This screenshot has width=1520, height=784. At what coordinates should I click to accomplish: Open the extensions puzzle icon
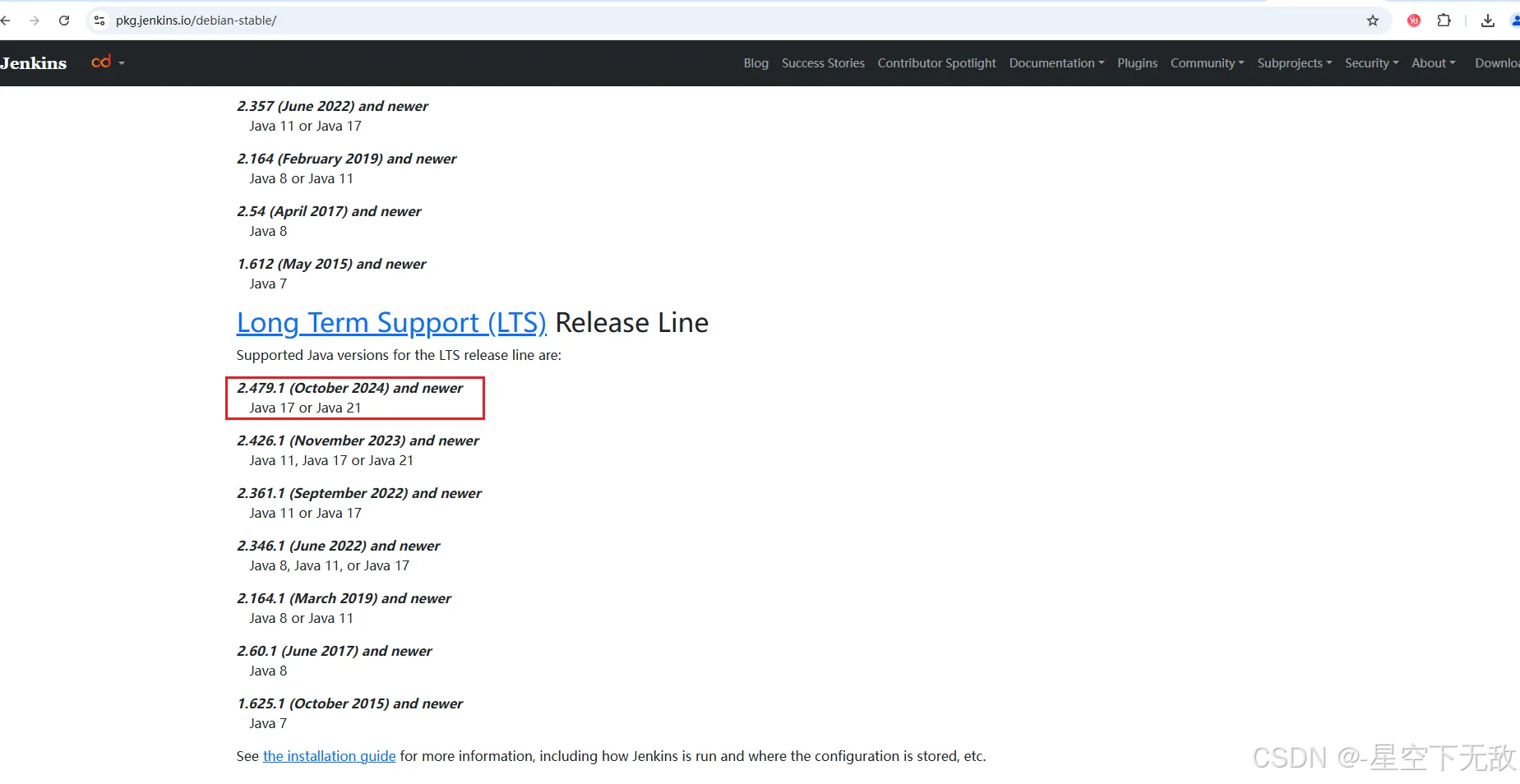coord(1444,21)
